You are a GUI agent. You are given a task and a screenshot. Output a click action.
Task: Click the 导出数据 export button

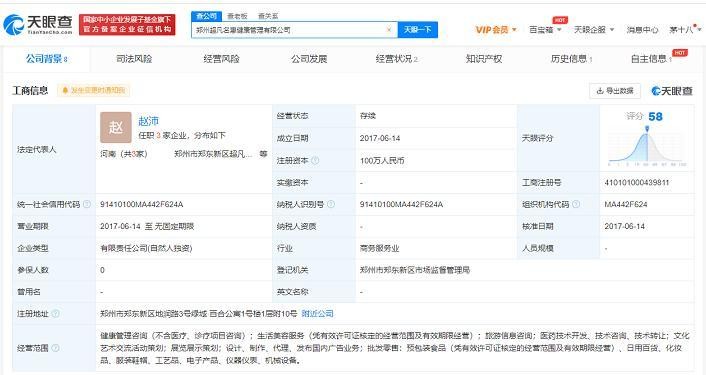(615, 91)
